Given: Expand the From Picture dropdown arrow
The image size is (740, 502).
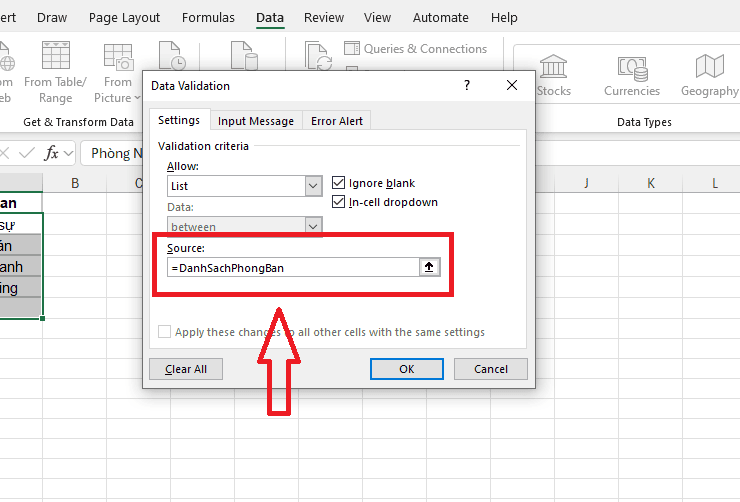Looking at the screenshot, I should [x=137, y=98].
